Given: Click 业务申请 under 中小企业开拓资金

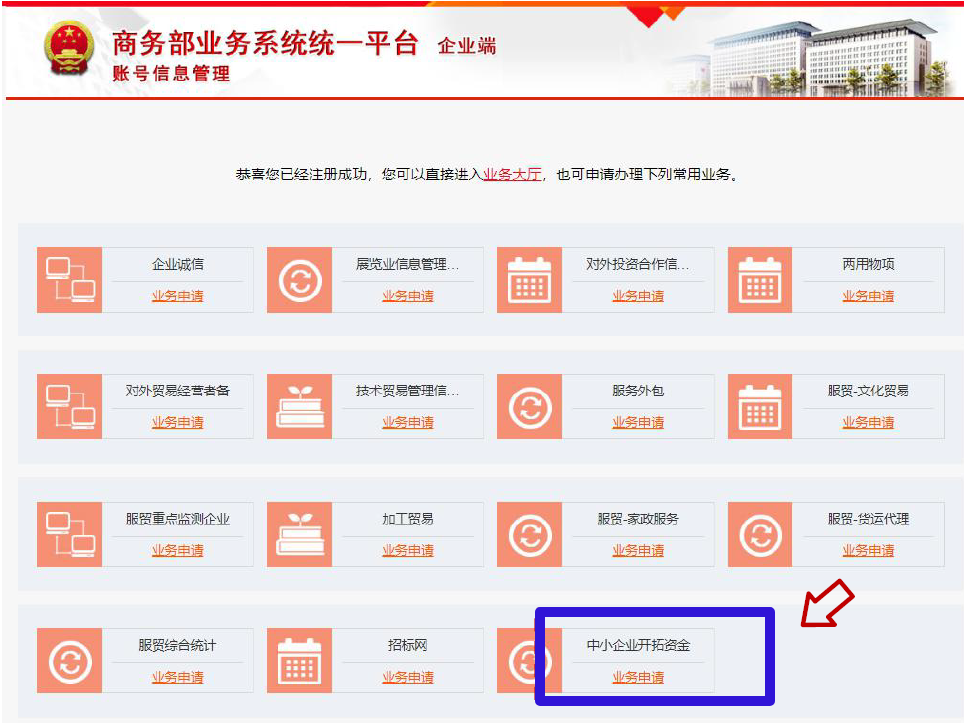Looking at the screenshot, I should 638,678.
